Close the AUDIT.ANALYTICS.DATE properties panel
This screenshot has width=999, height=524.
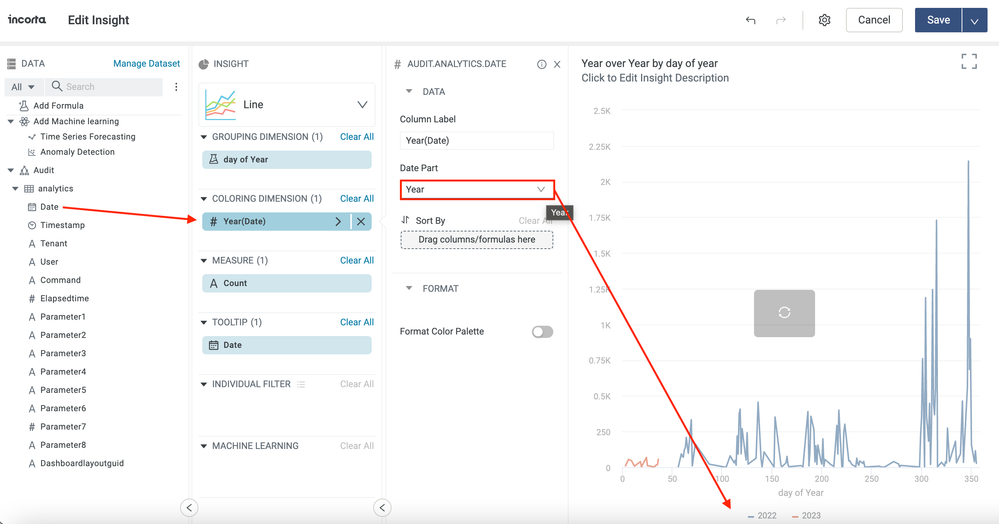click(x=557, y=64)
